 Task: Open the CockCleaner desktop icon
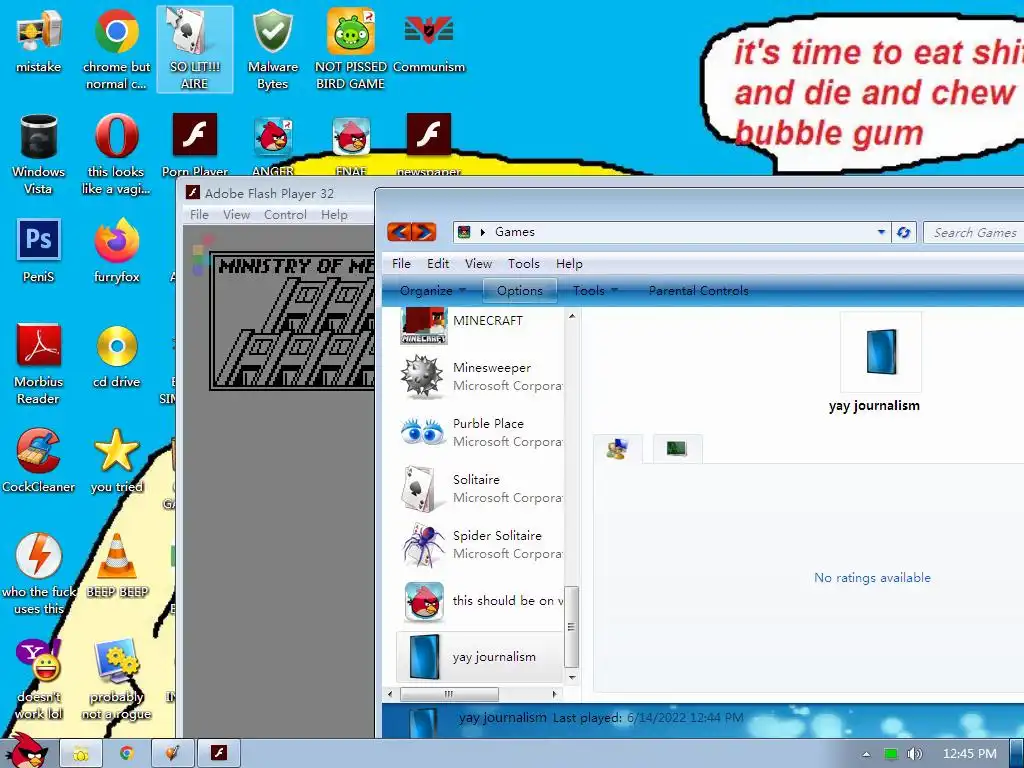coord(39,461)
